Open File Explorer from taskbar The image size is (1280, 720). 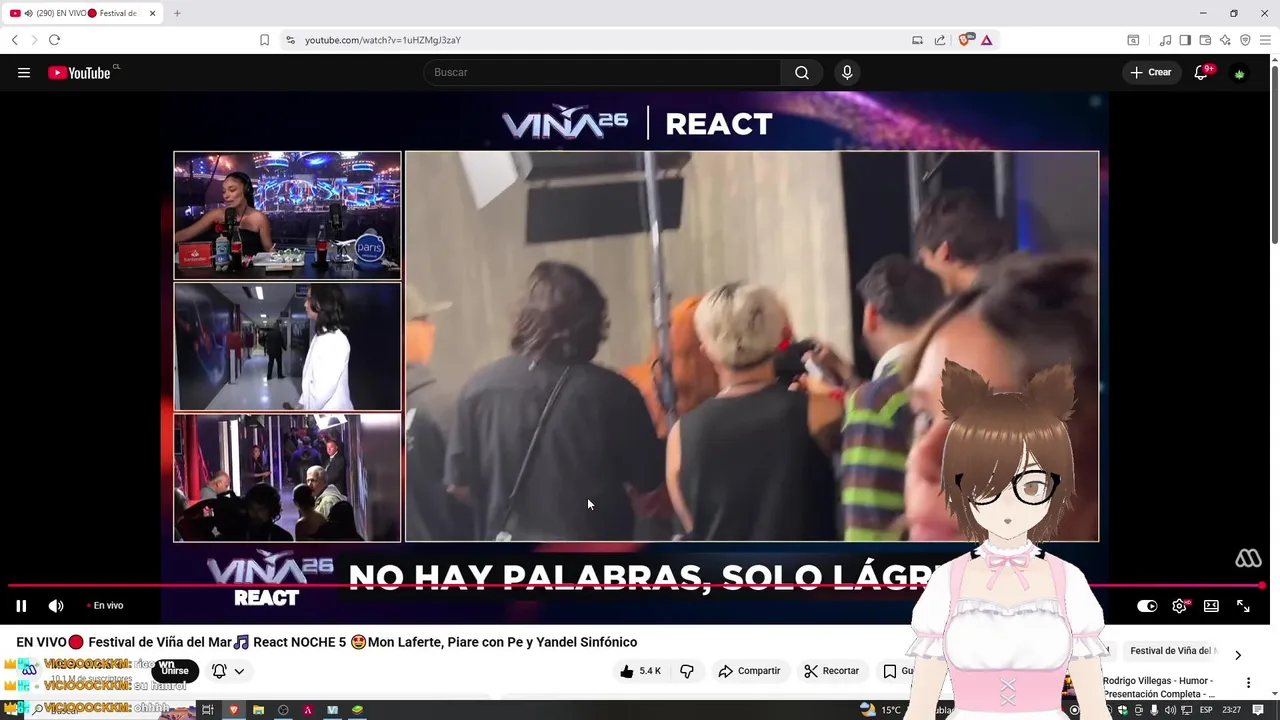coord(258,710)
